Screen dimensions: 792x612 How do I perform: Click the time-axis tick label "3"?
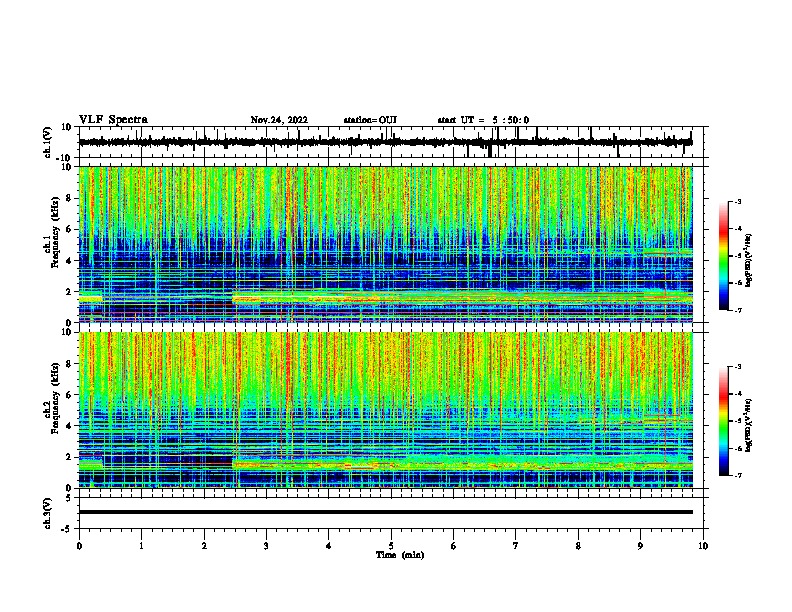tap(266, 546)
